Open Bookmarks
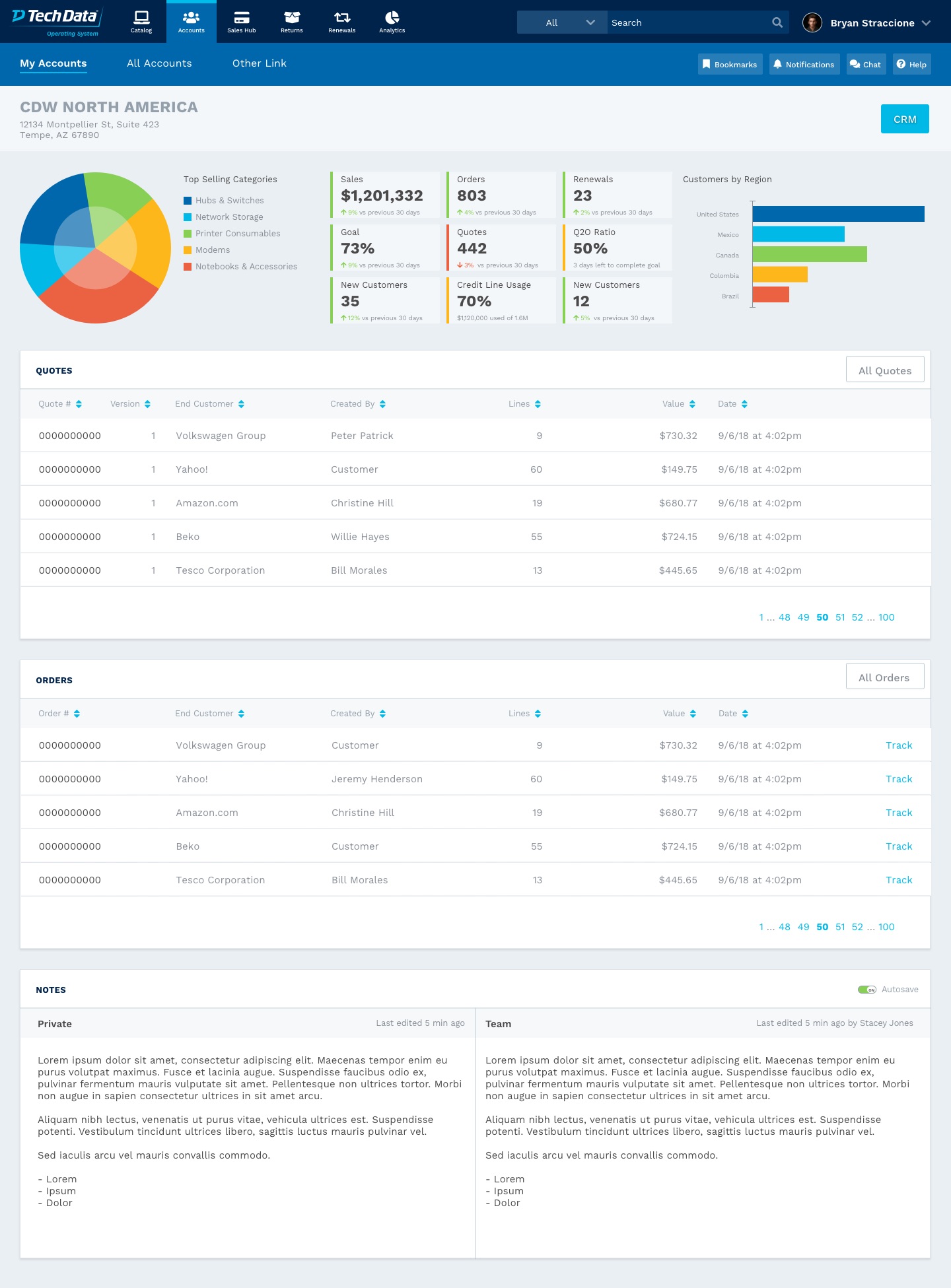Screen dimensions: 951x1288 point(730,64)
